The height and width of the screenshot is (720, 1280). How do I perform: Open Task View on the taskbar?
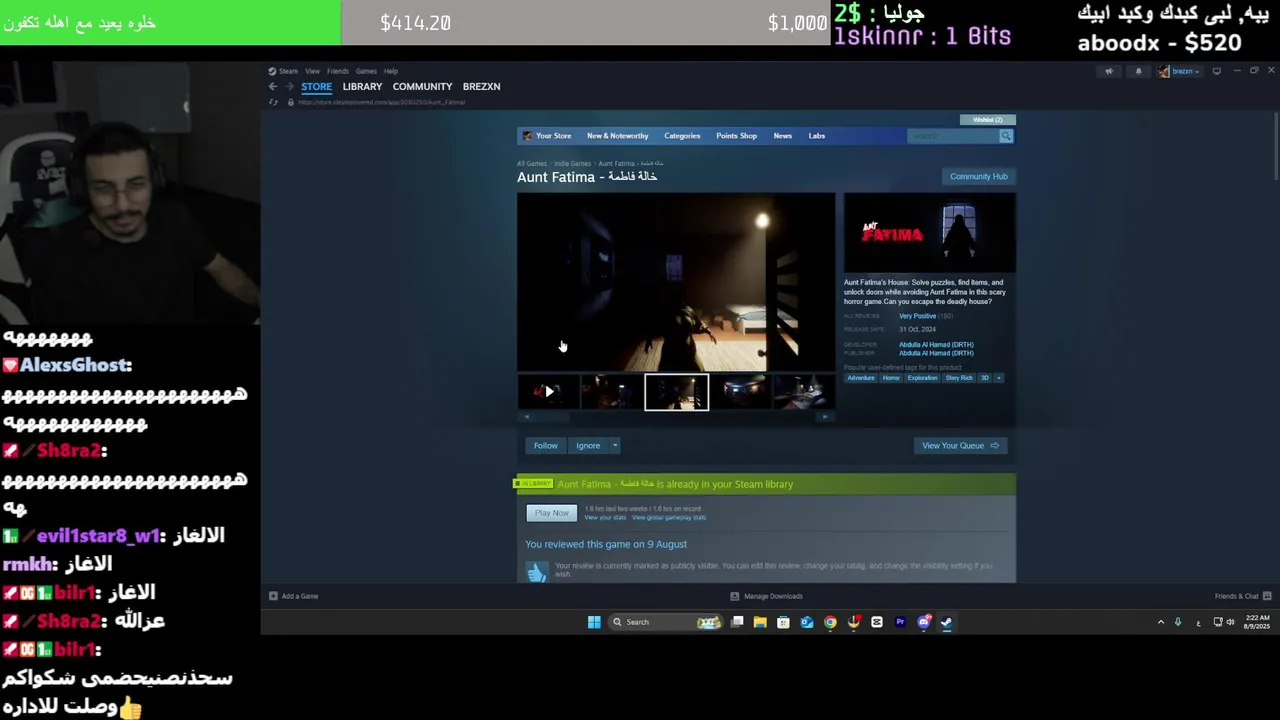[x=737, y=622]
